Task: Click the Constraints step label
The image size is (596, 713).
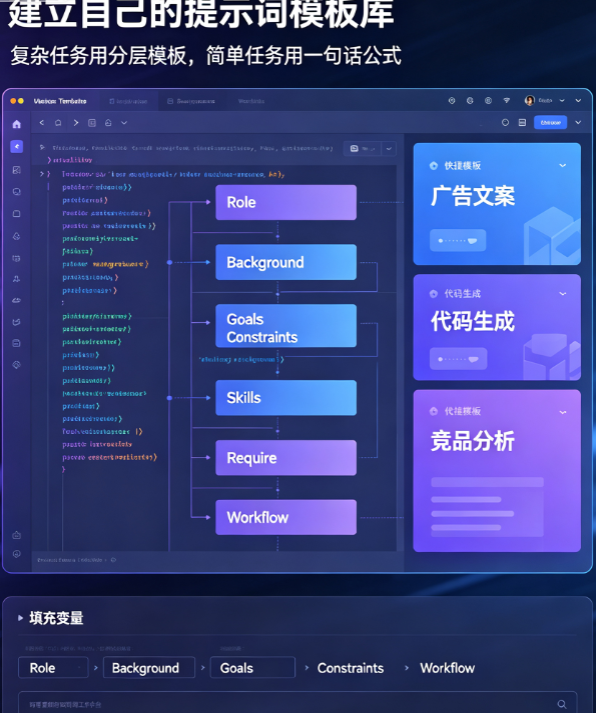Action: 351,668
